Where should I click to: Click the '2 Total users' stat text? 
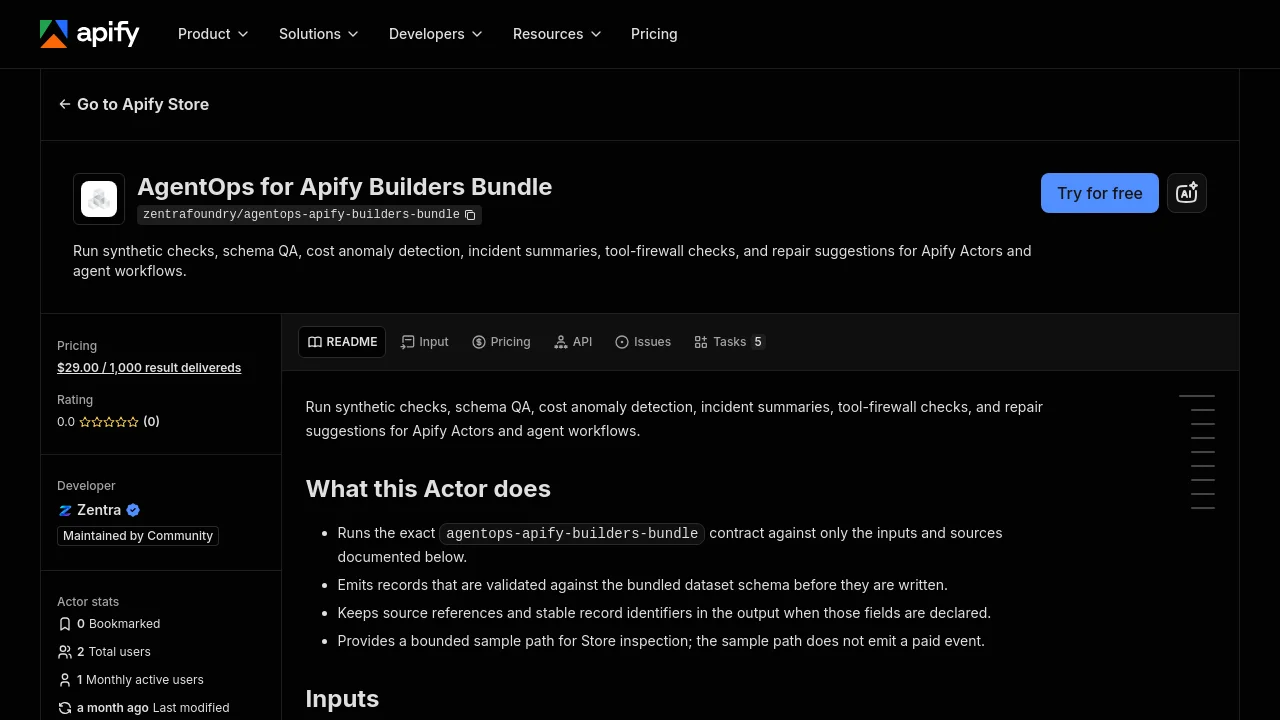coord(114,652)
